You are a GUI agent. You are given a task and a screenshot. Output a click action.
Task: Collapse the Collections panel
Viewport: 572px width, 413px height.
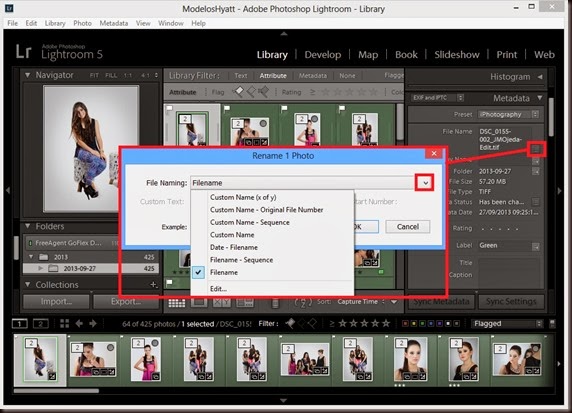click(27, 285)
